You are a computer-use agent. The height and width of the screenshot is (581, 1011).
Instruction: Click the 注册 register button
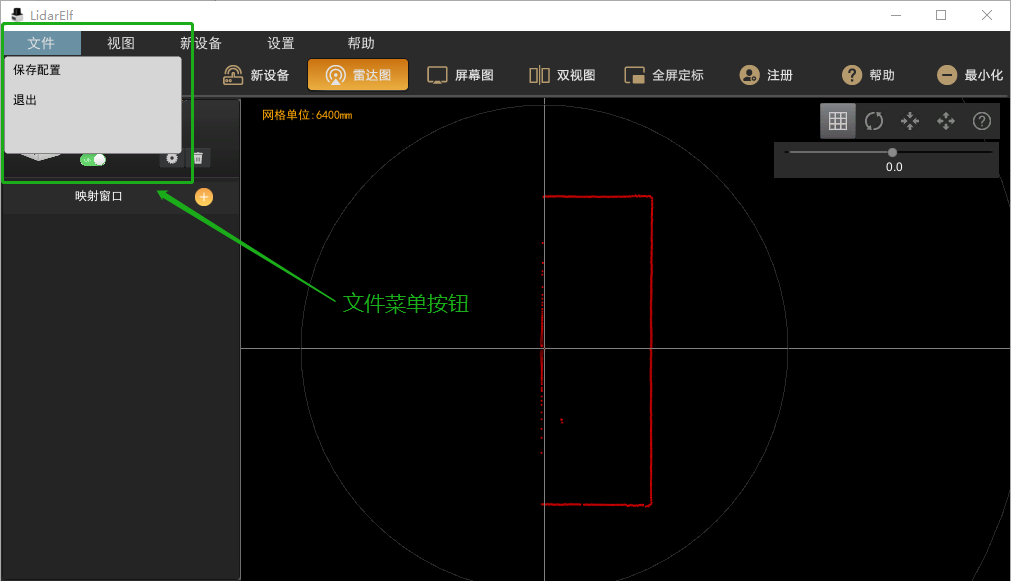point(766,75)
